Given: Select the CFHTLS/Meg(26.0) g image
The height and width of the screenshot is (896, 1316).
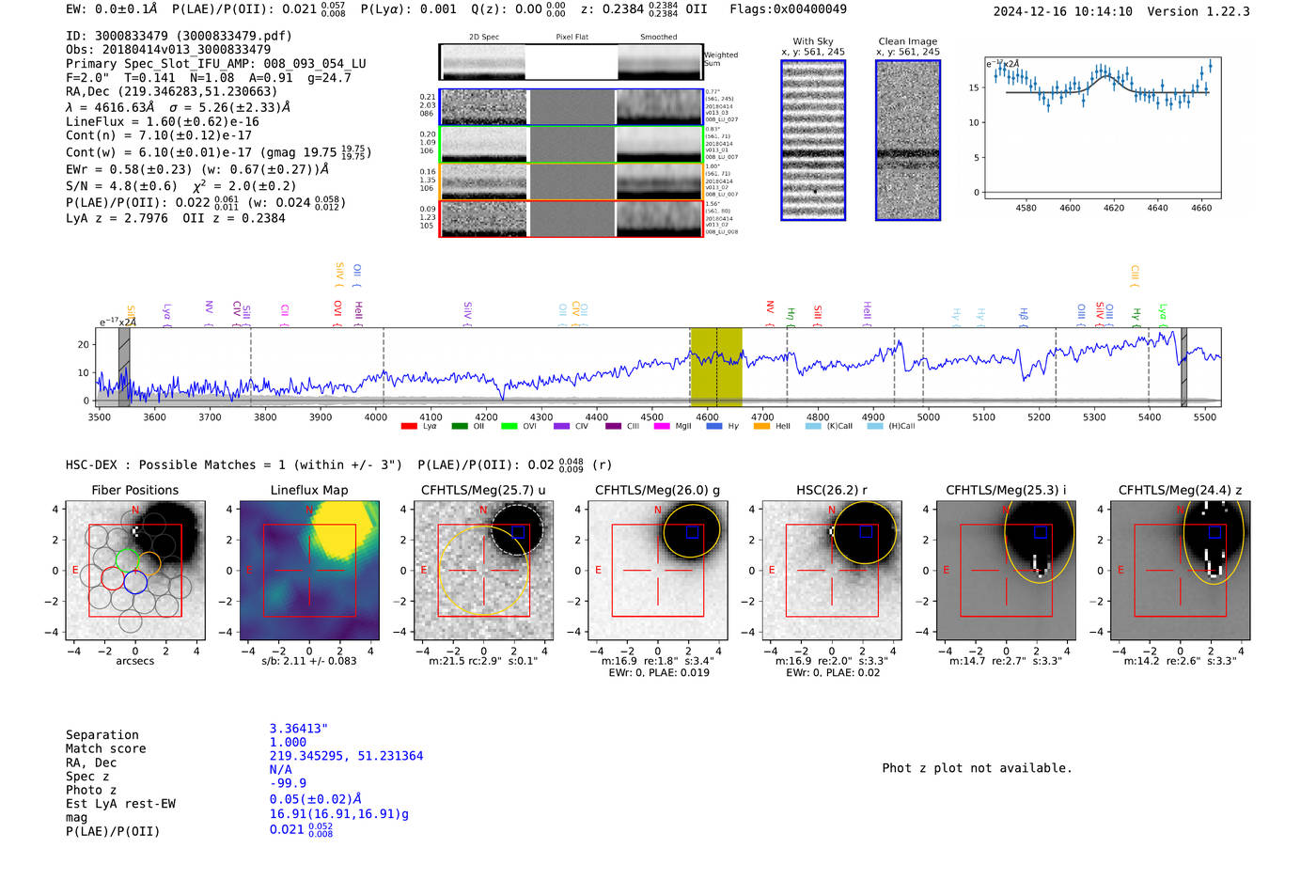Looking at the screenshot, I should point(657,570).
